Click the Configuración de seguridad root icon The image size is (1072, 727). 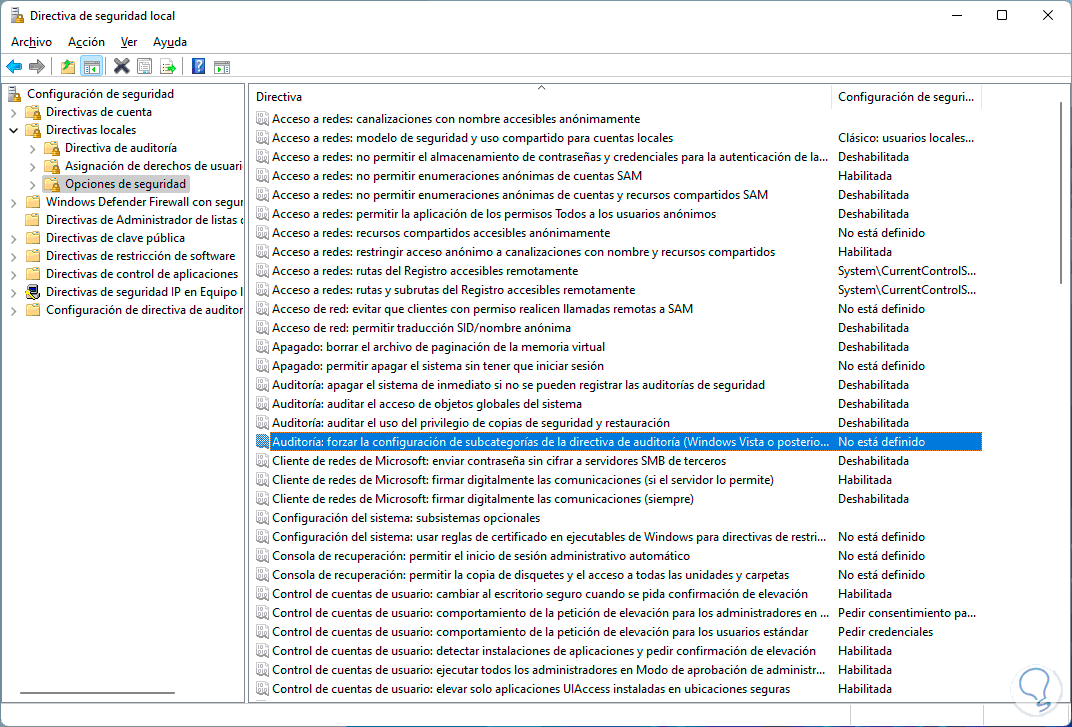click(x=16, y=94)
